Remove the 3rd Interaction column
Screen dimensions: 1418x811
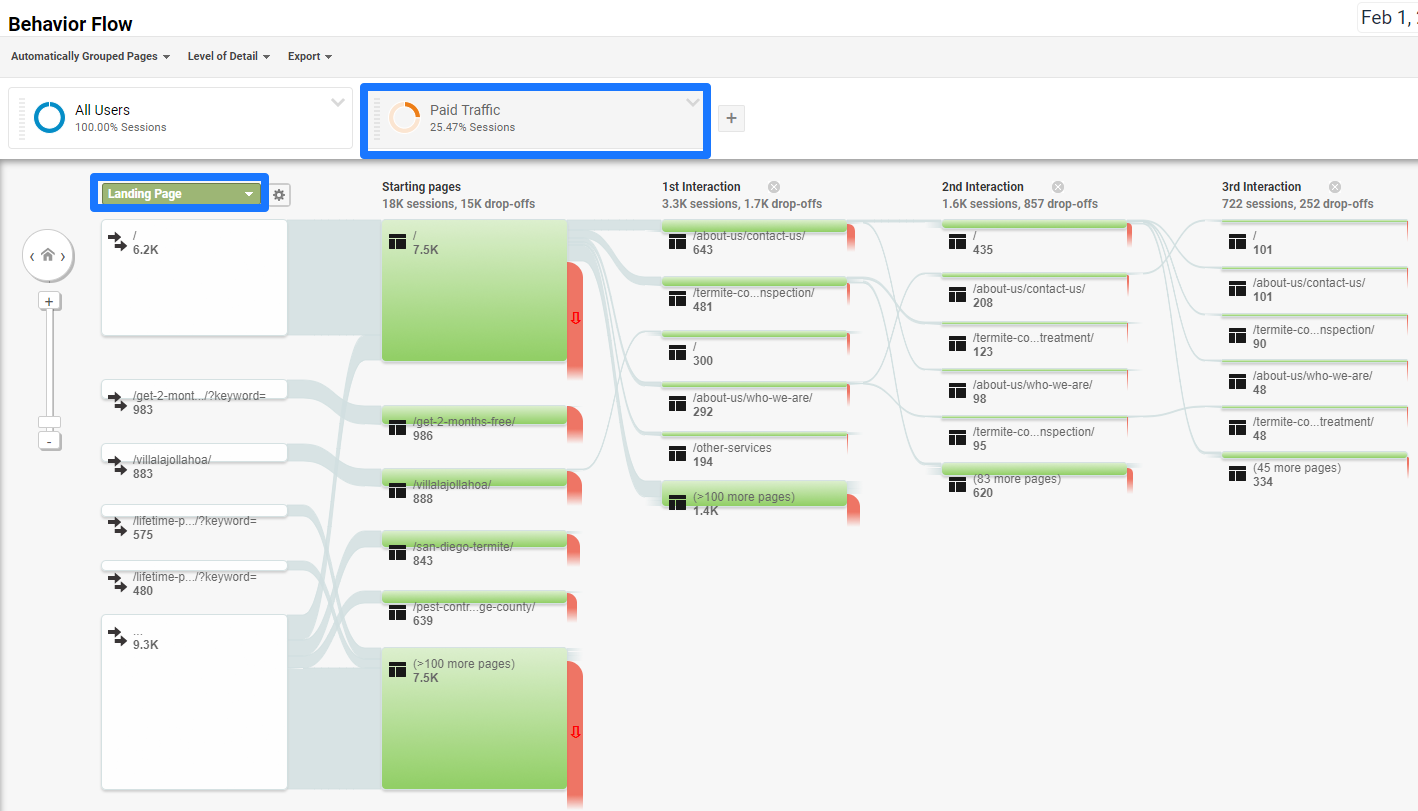click(x=1334, y=187)
